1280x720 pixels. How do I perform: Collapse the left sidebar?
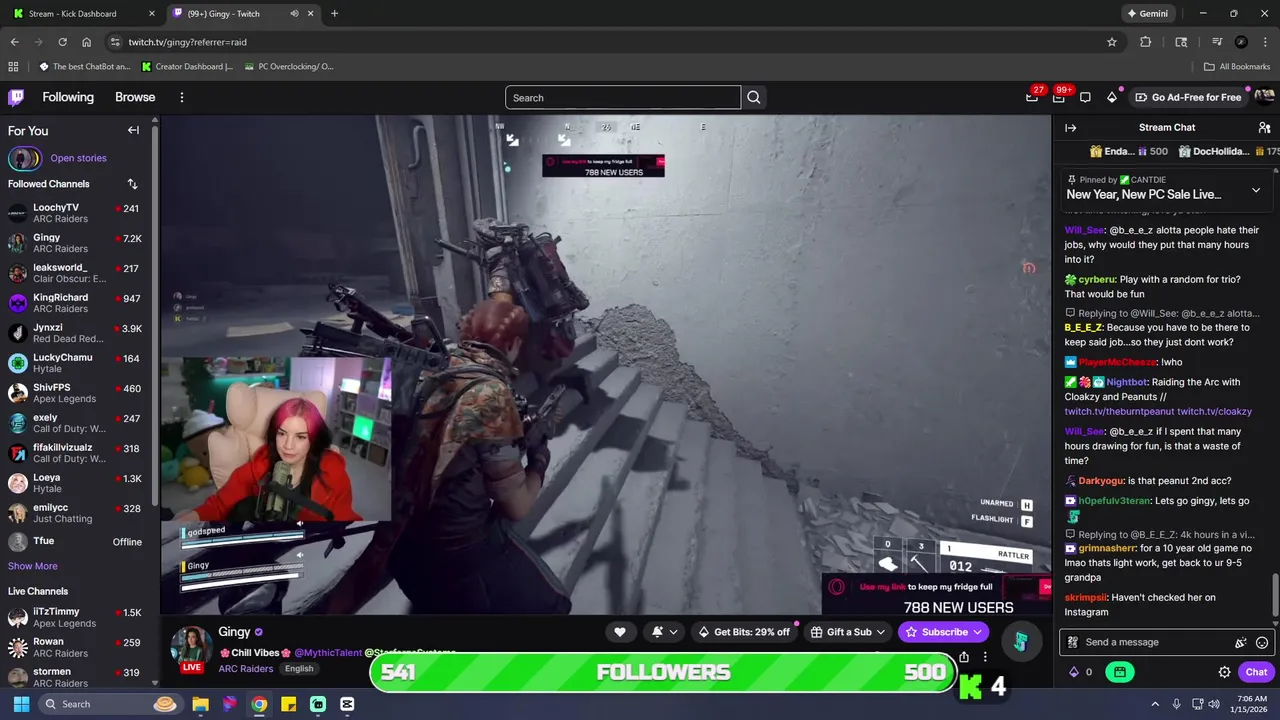[133, 130]
